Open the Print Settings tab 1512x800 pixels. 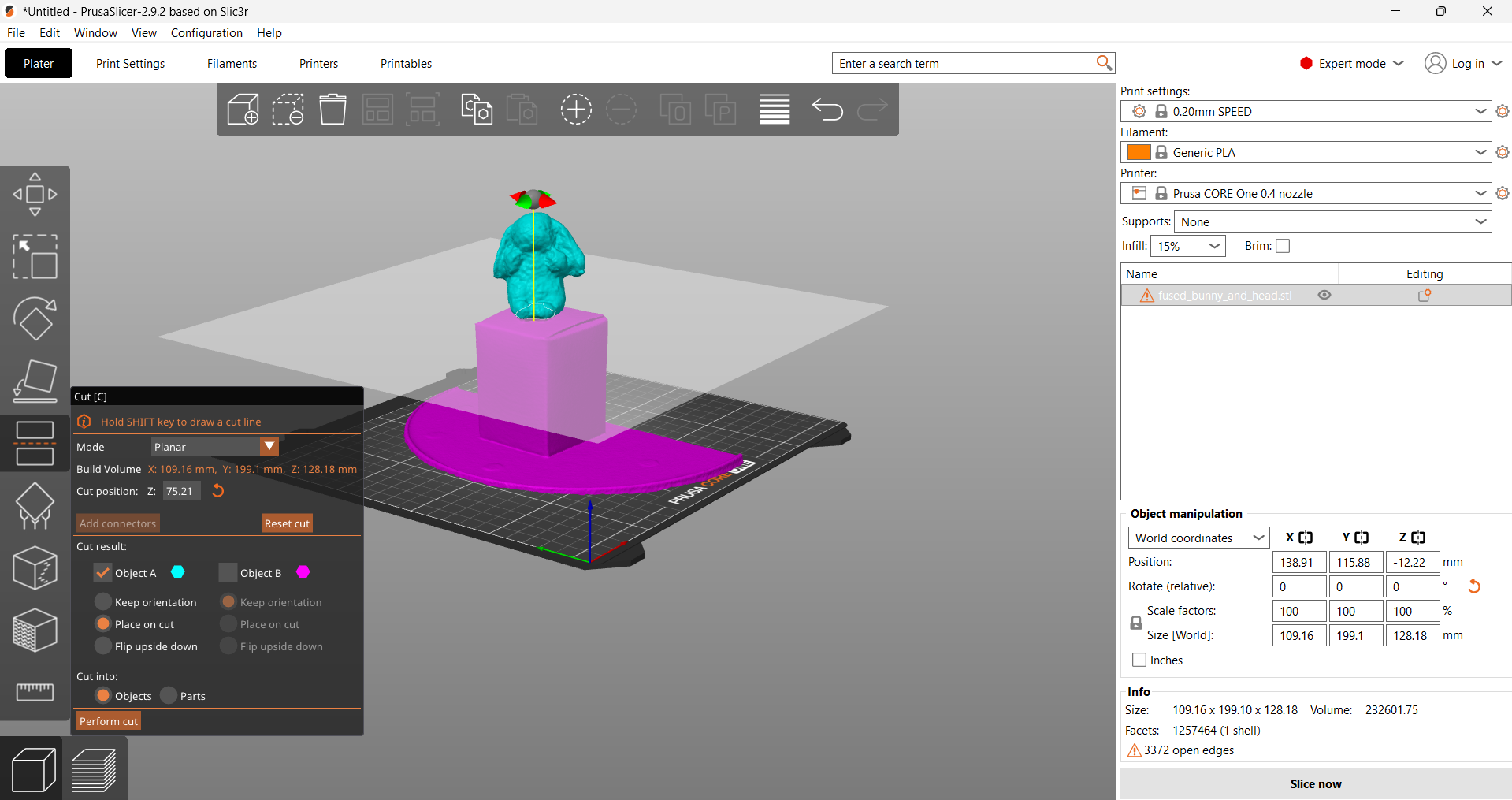[130, 64]
